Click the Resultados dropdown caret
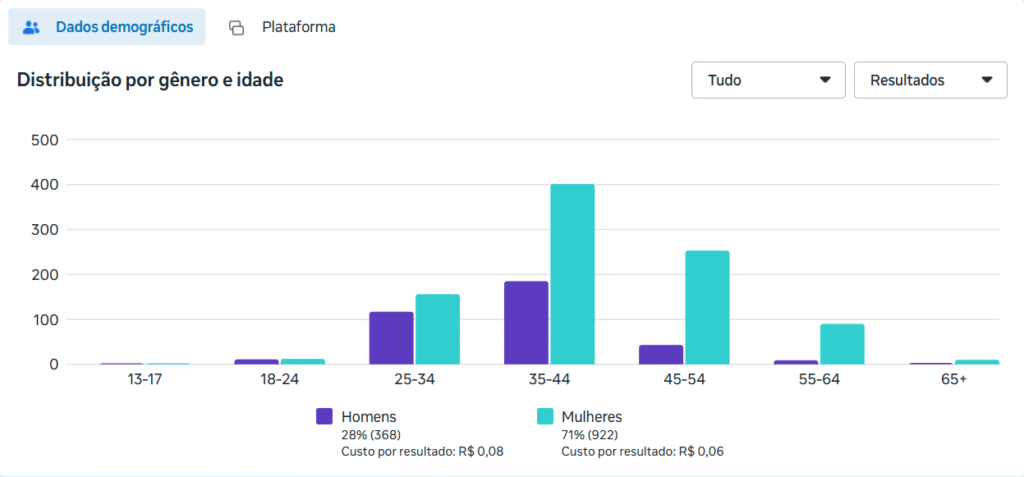The image size is (1024, 477). (x=987, y=80)
